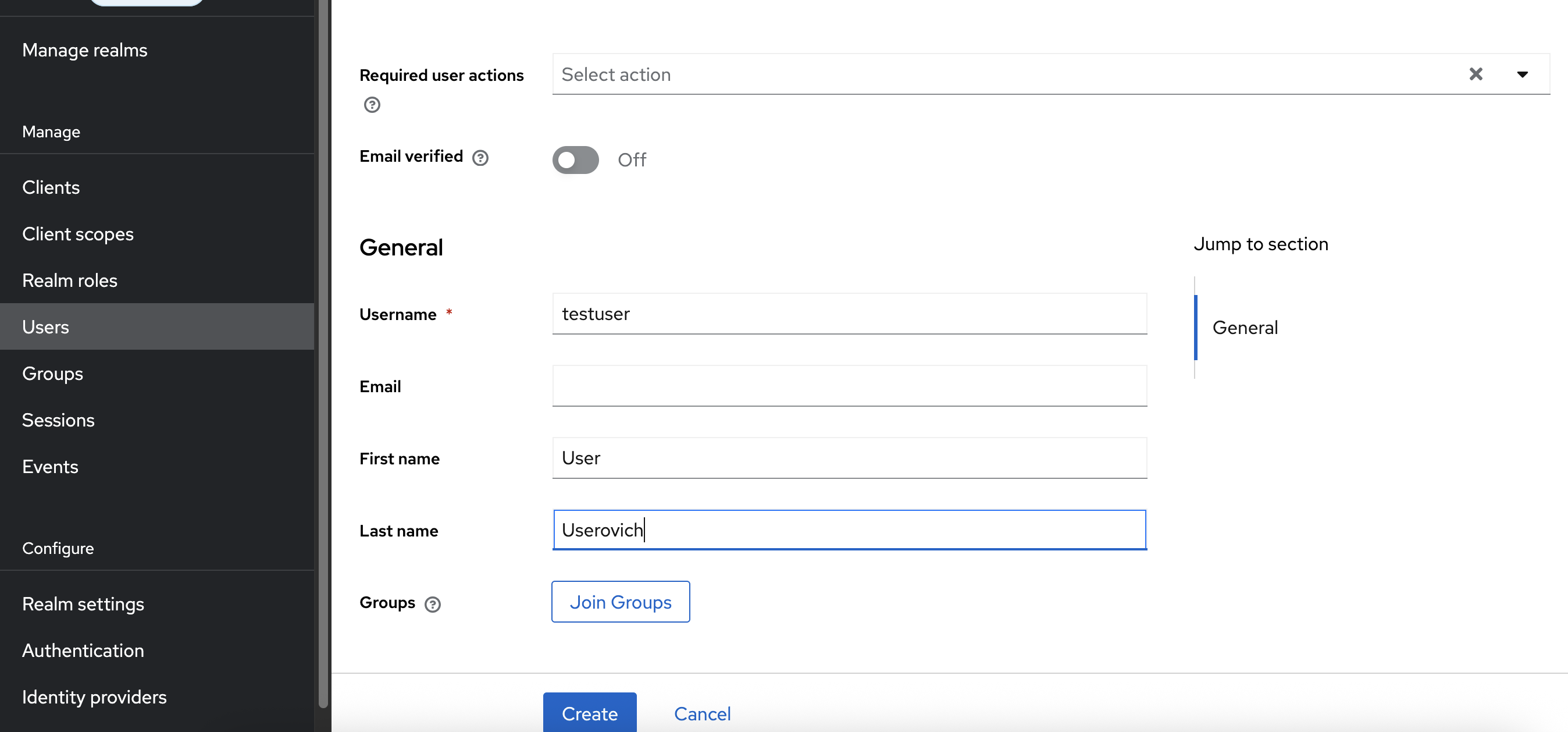The image size is (1568, 732).
Task: Expand the Select action dropdown arrow
Action: click(1521, 74)
